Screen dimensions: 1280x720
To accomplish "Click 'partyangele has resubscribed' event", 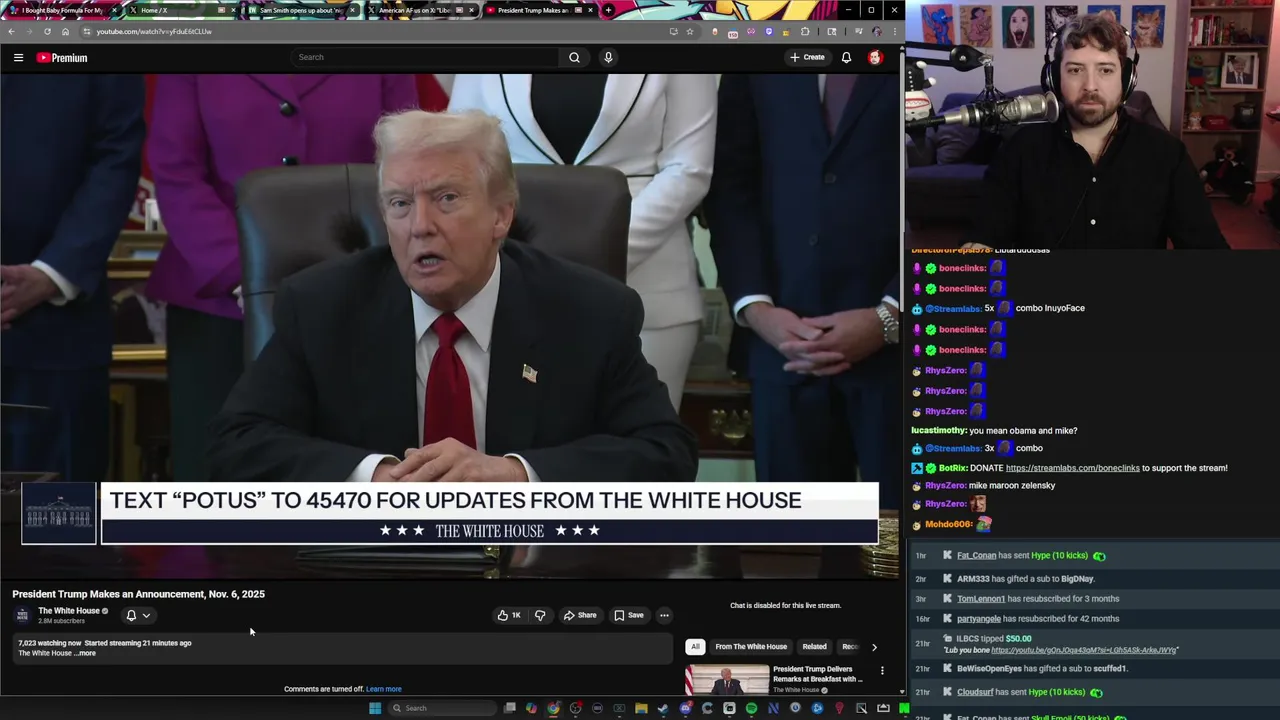I will tap(1038, 619).
